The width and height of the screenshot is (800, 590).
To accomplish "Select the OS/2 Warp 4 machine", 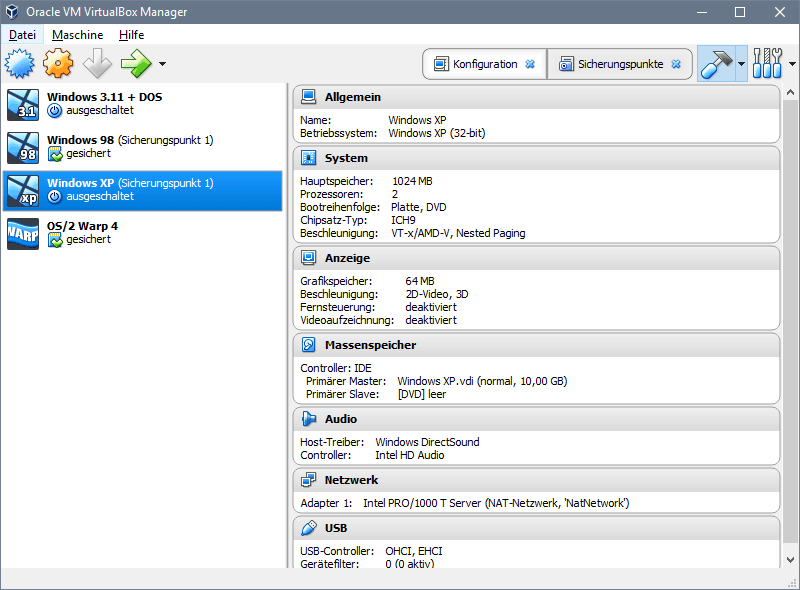I will [142, 233].
